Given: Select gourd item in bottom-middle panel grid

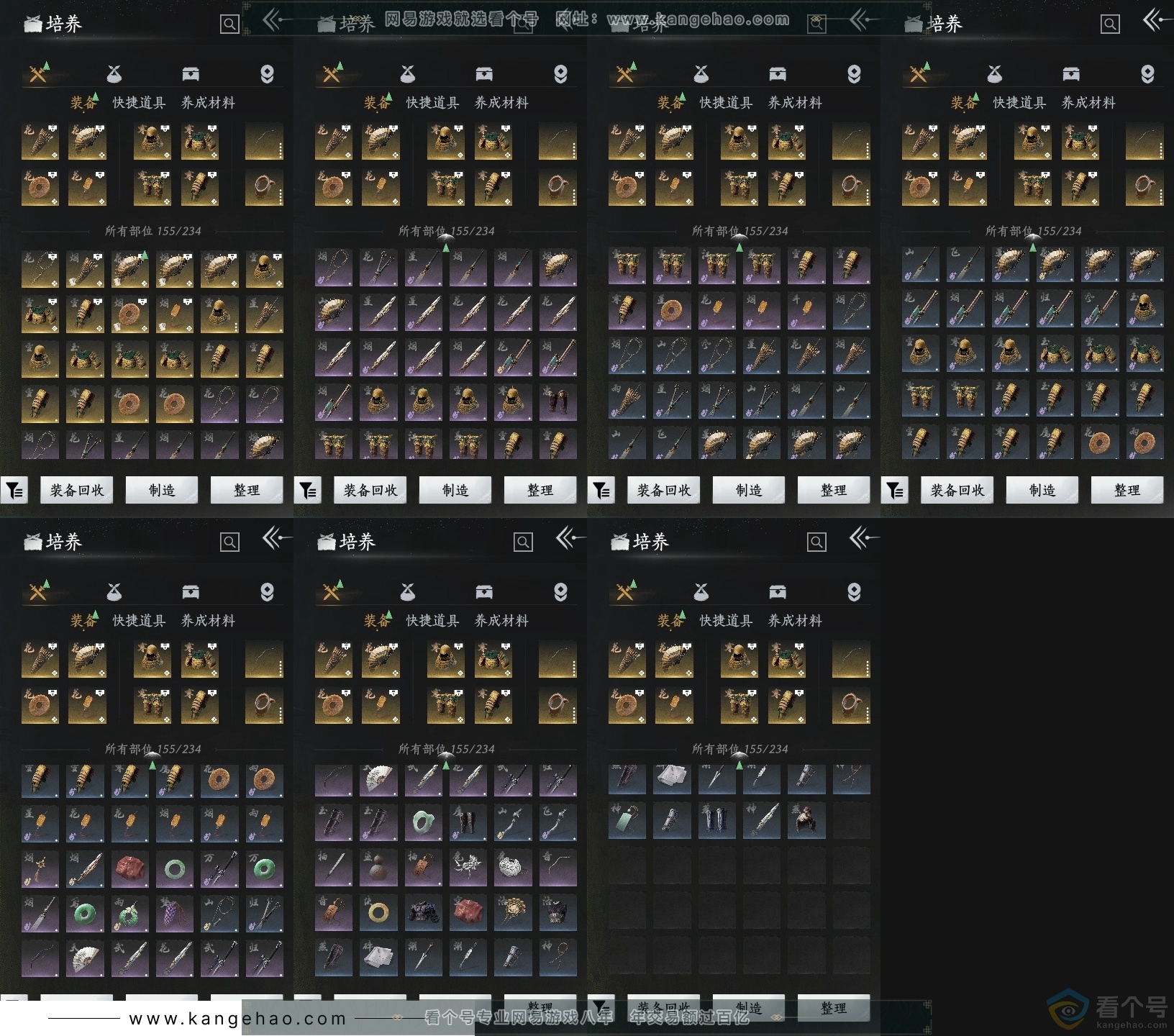Looking at the screenshot, I should (378, 869).
